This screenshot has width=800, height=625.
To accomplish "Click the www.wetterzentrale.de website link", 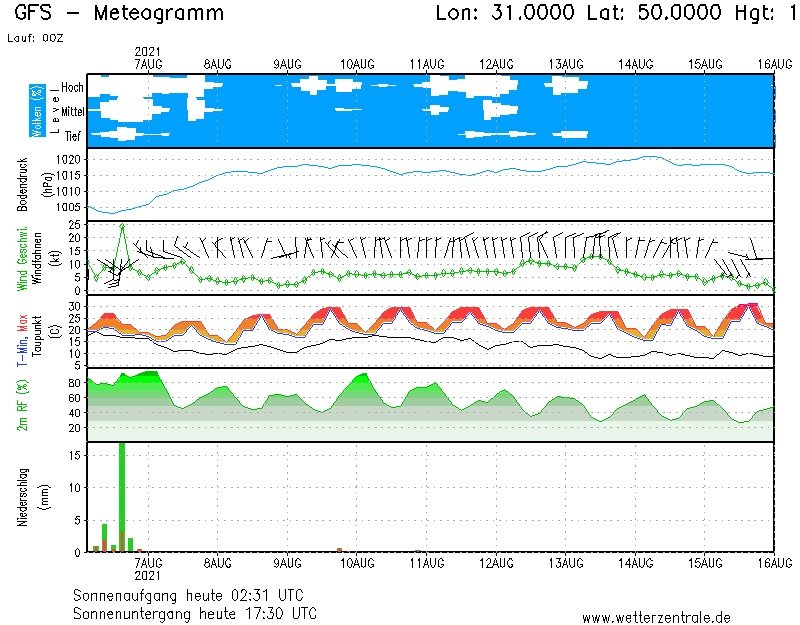I will pyautogui.click(x=656, y=617).
